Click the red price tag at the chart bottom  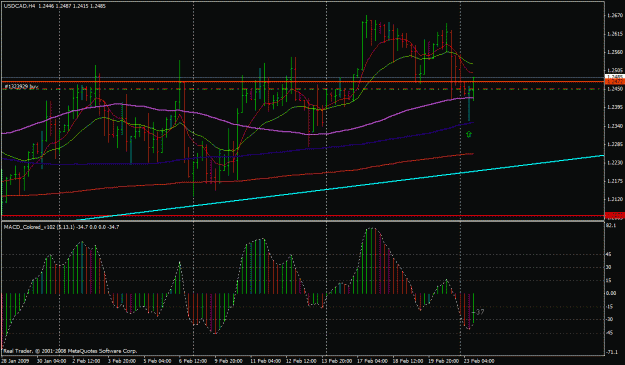point(614,216)
